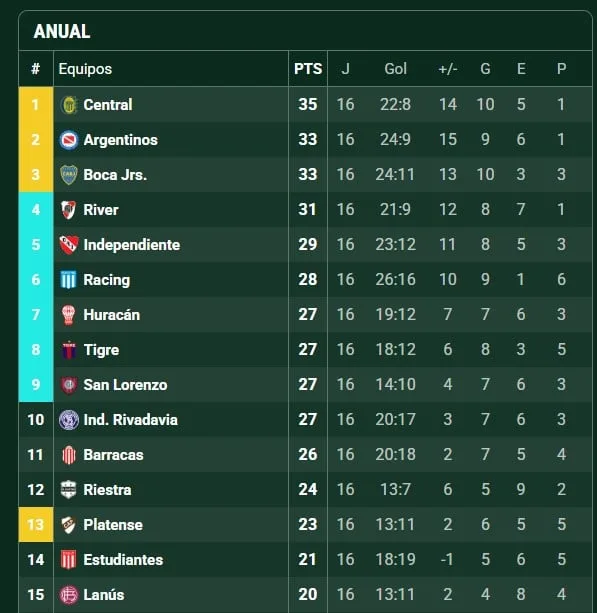Click the San Lorenzo crest icon
This screenshot has width=597, height=613.
pyautogui.click(x=69, y=385)
